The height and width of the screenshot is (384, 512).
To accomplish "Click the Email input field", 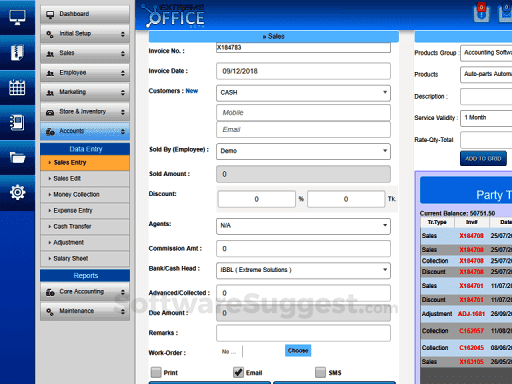I will 303,130.
